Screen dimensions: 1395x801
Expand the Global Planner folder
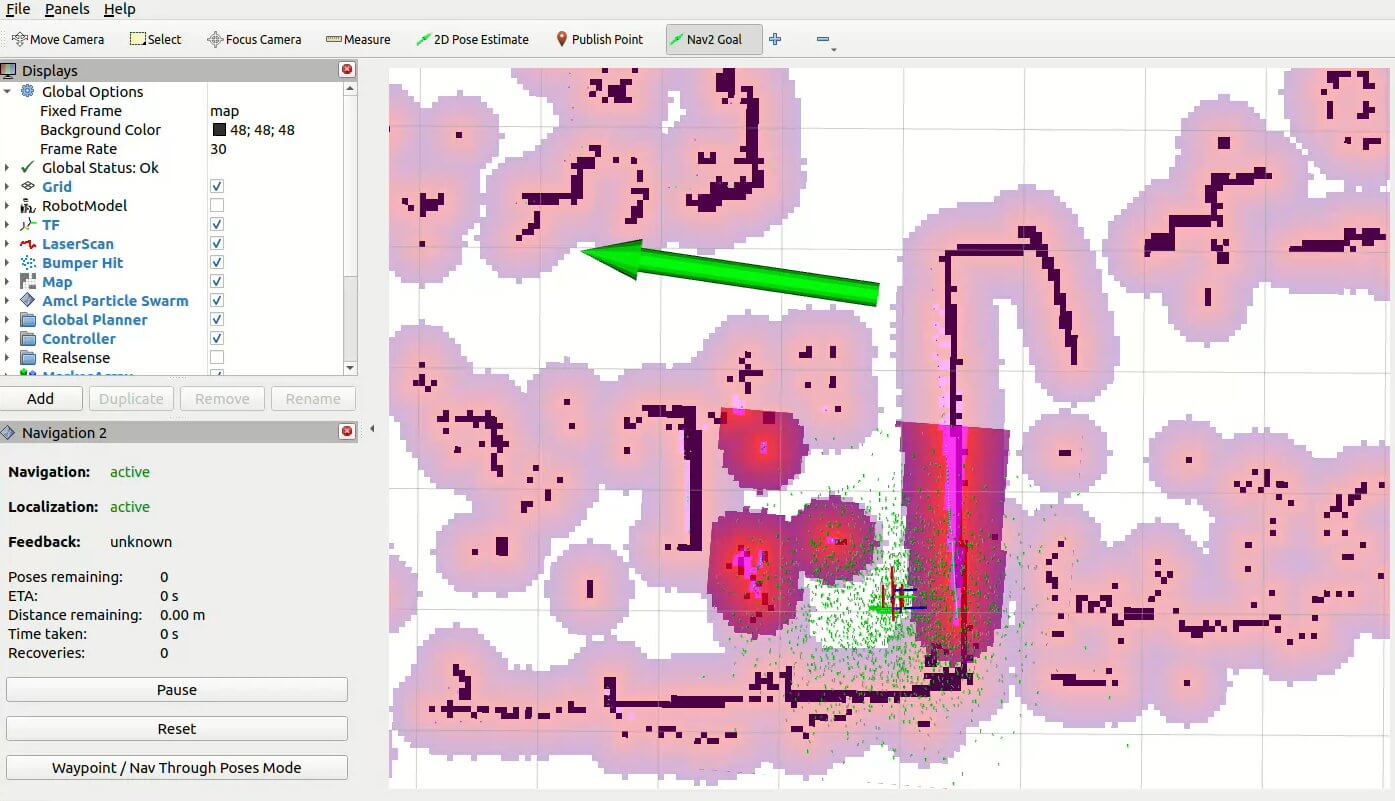[x=8, y=320]
